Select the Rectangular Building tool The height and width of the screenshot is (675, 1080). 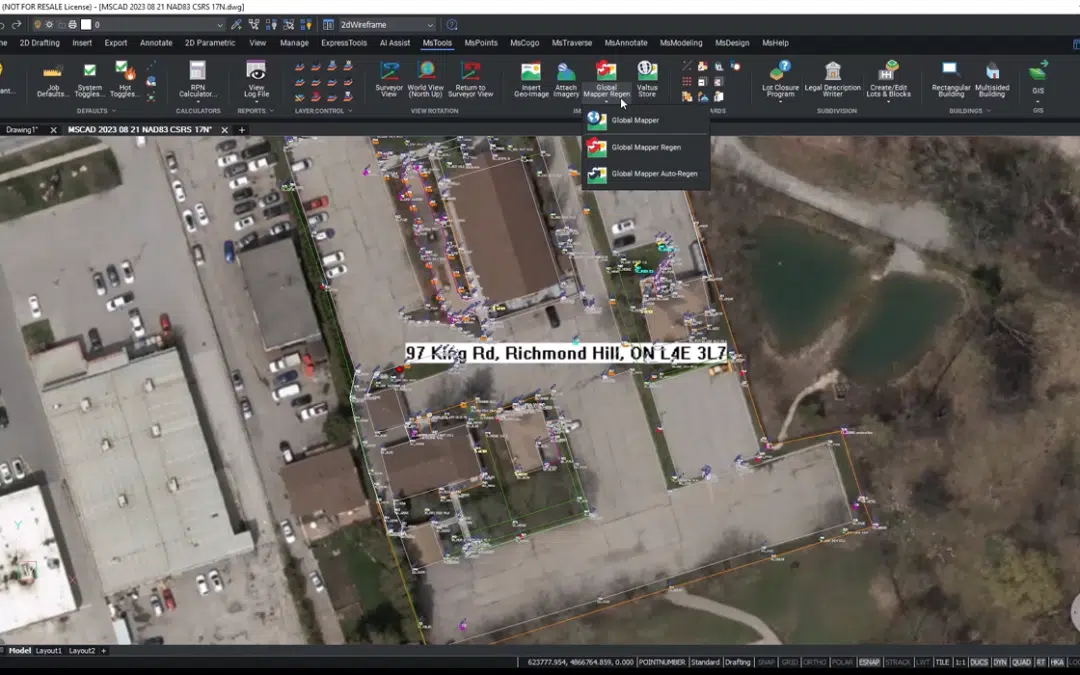950,78
